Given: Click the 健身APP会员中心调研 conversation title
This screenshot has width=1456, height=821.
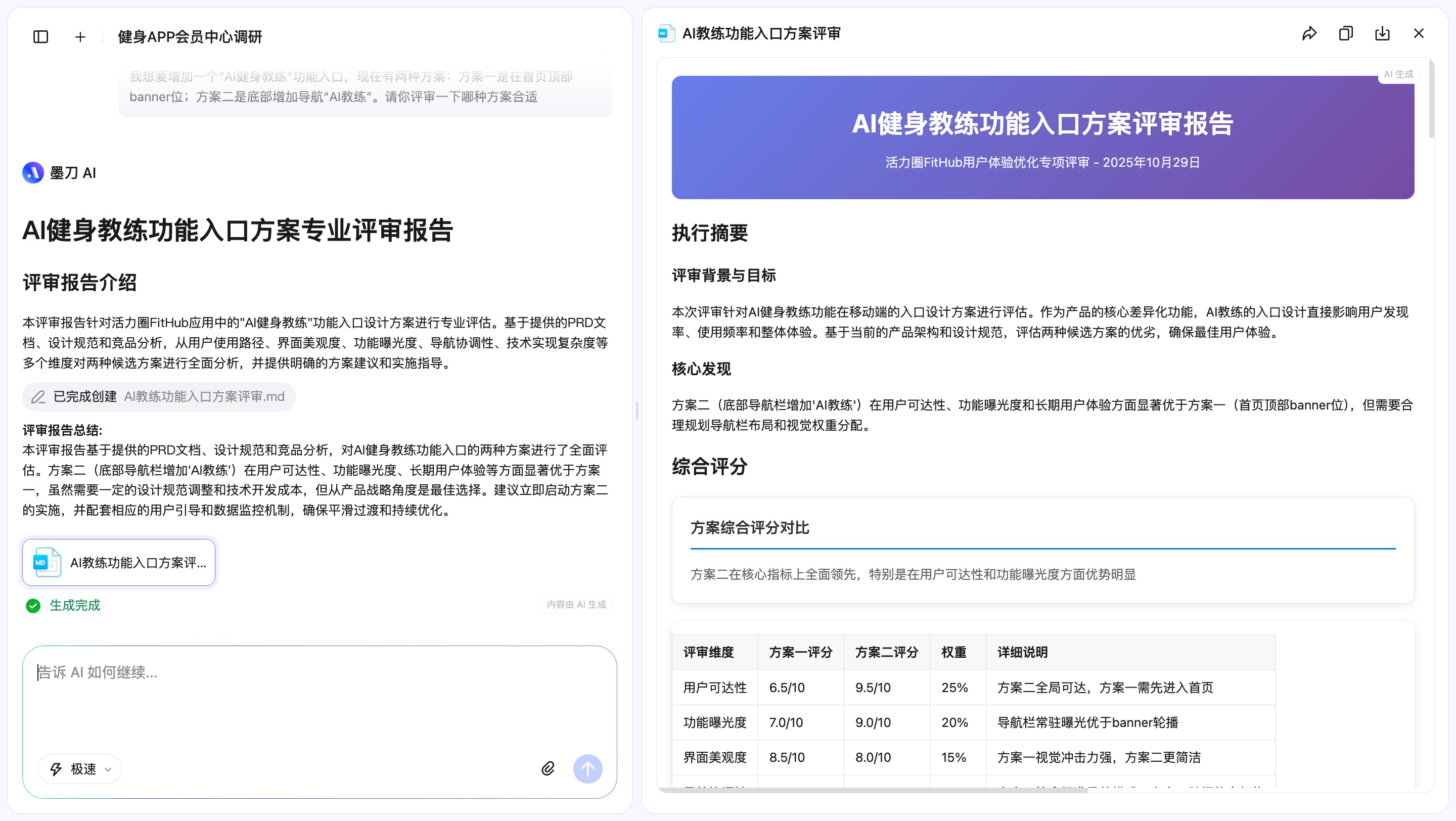Looking at the screenshot, I should [x=190, y=37].
